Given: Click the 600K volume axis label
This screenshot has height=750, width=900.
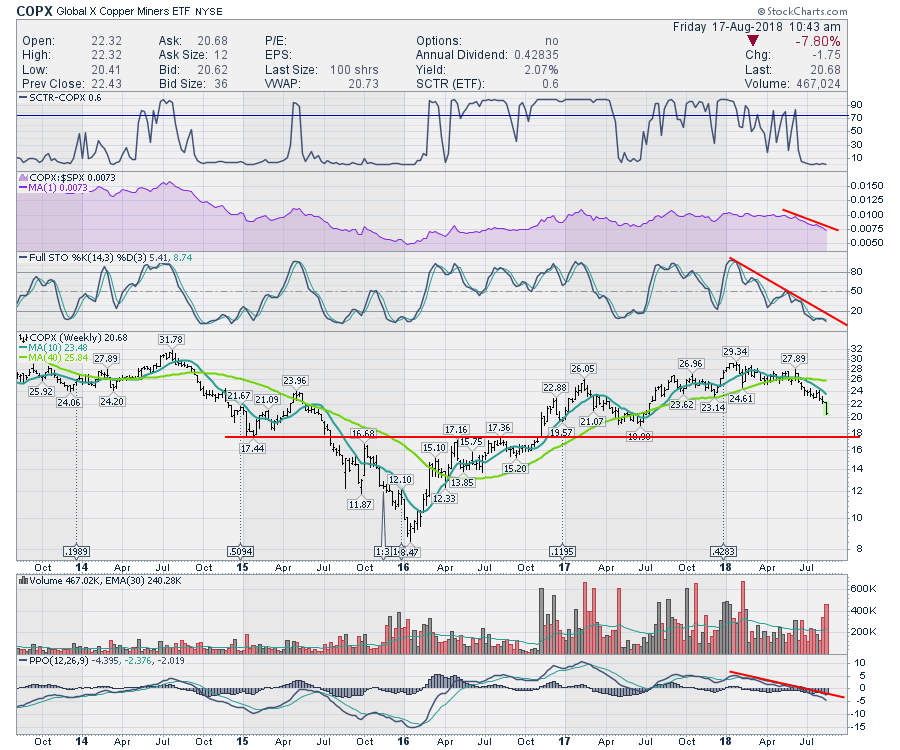Looking at the screenshot, I should pyautogui.click(x=863, y=589).
